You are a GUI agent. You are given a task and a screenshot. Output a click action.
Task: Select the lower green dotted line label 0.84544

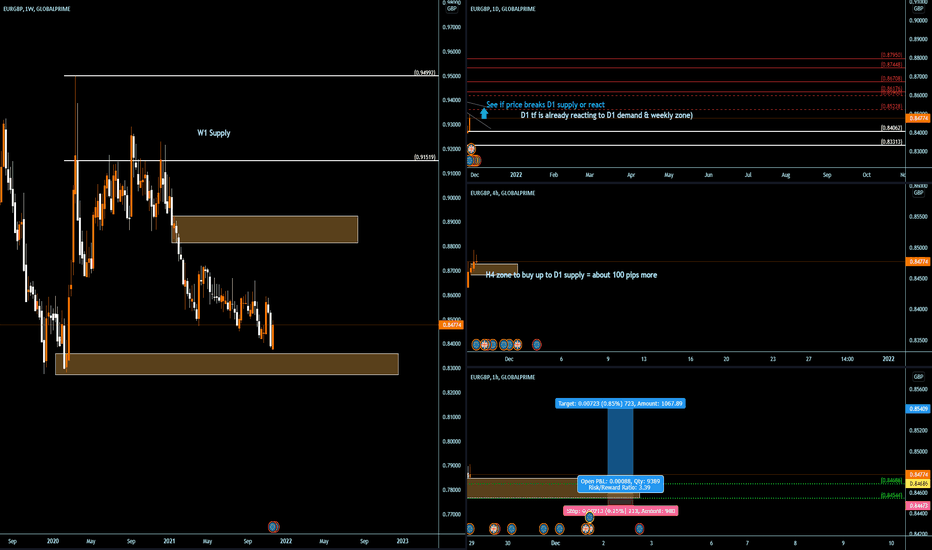[892, 495]
